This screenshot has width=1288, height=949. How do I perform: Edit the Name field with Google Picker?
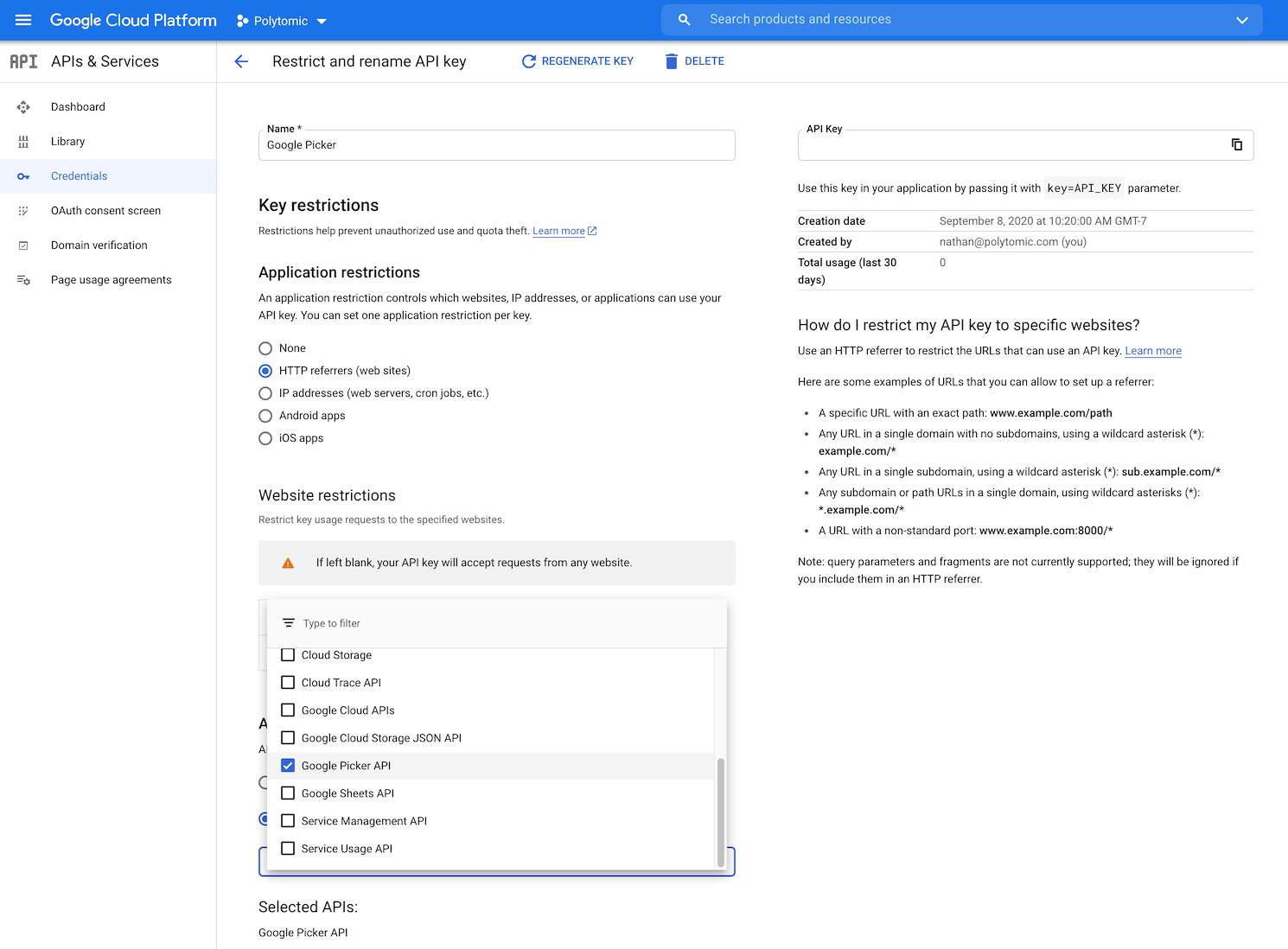[497, 145]
